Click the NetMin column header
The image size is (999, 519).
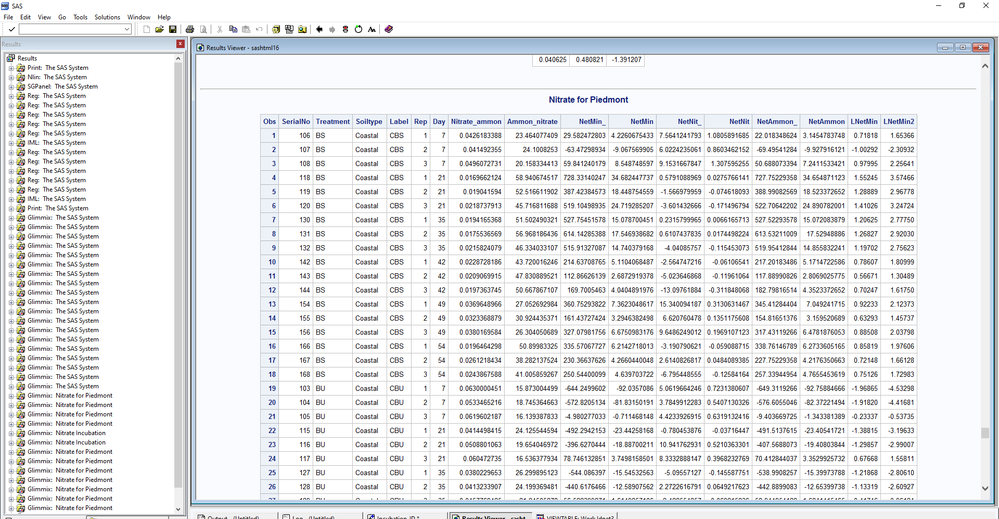(x=642, y=121)
